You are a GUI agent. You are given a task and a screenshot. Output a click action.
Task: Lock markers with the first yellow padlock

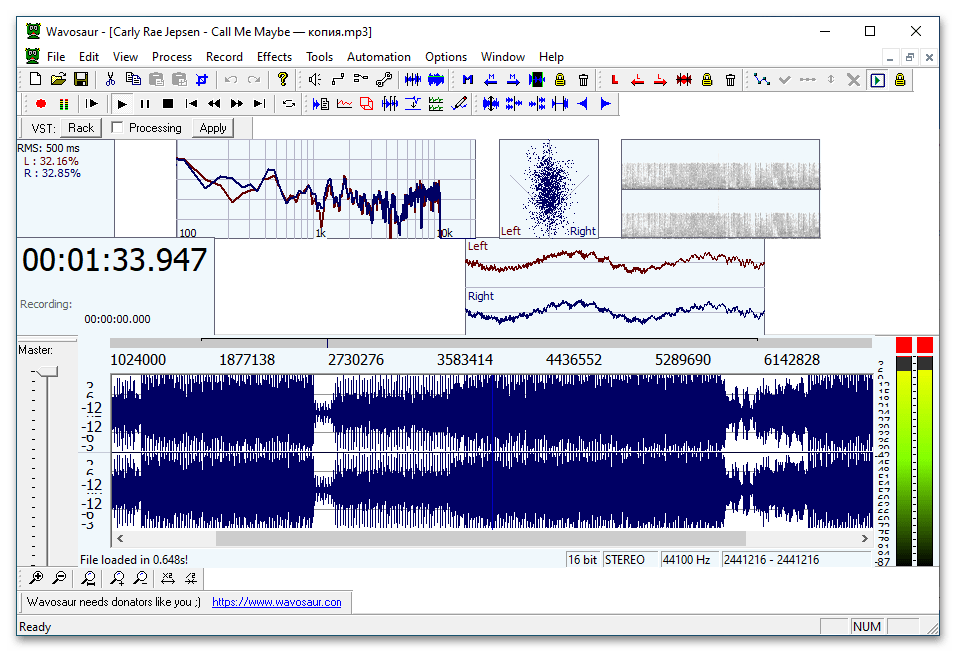tap(560, 79)
